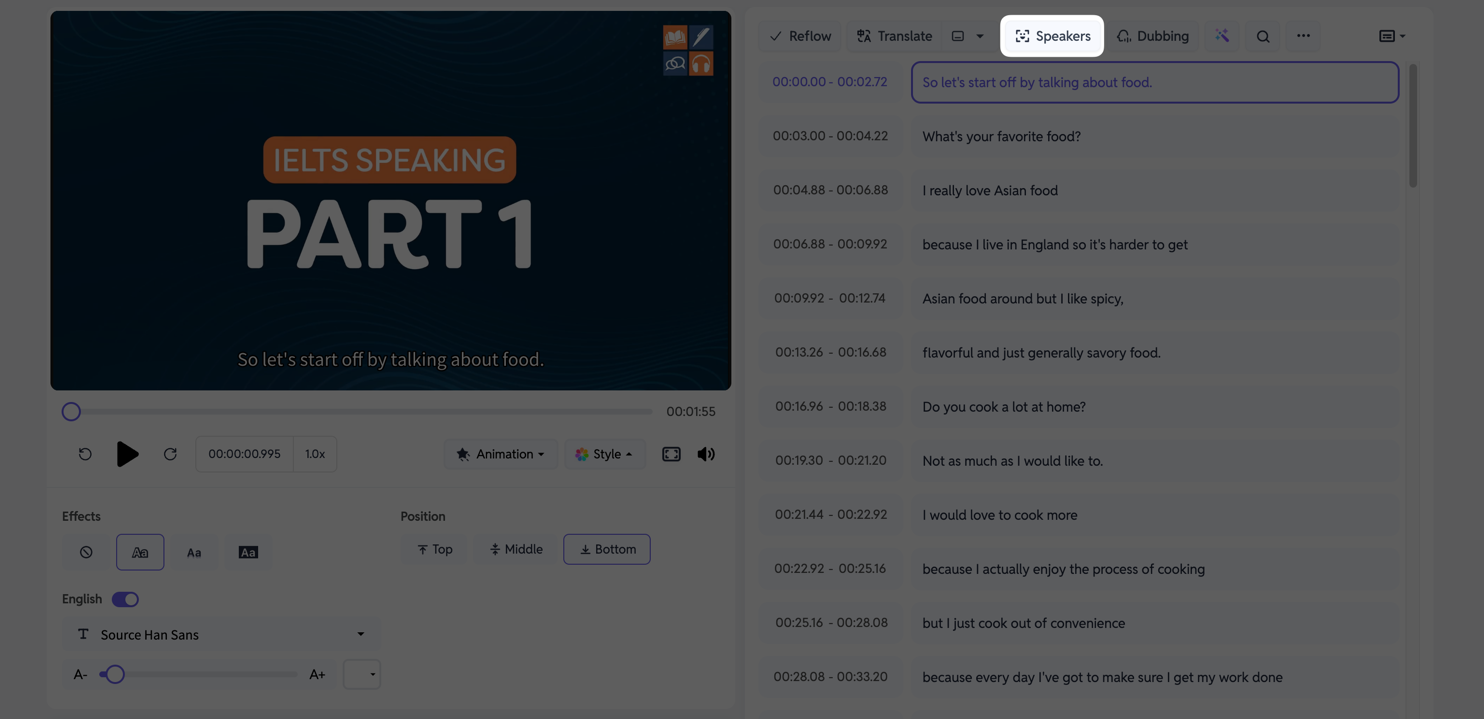
Task: Set subtitle position to Bottom
Action: click(607, 549)
